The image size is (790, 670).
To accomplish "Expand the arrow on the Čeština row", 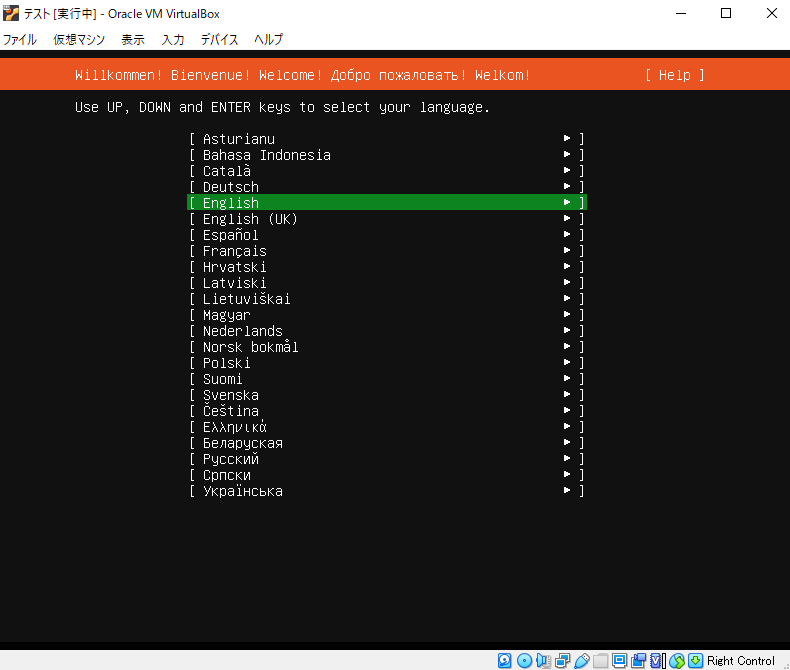I will click(567, 410).
